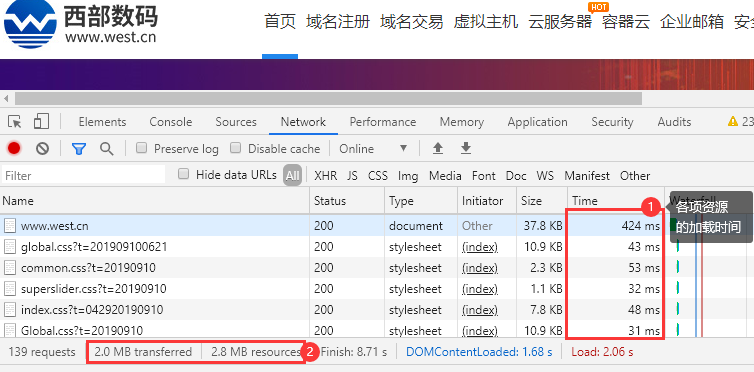
Task: Open the 容器云 menu item
Action: click(x=626, y=22)
